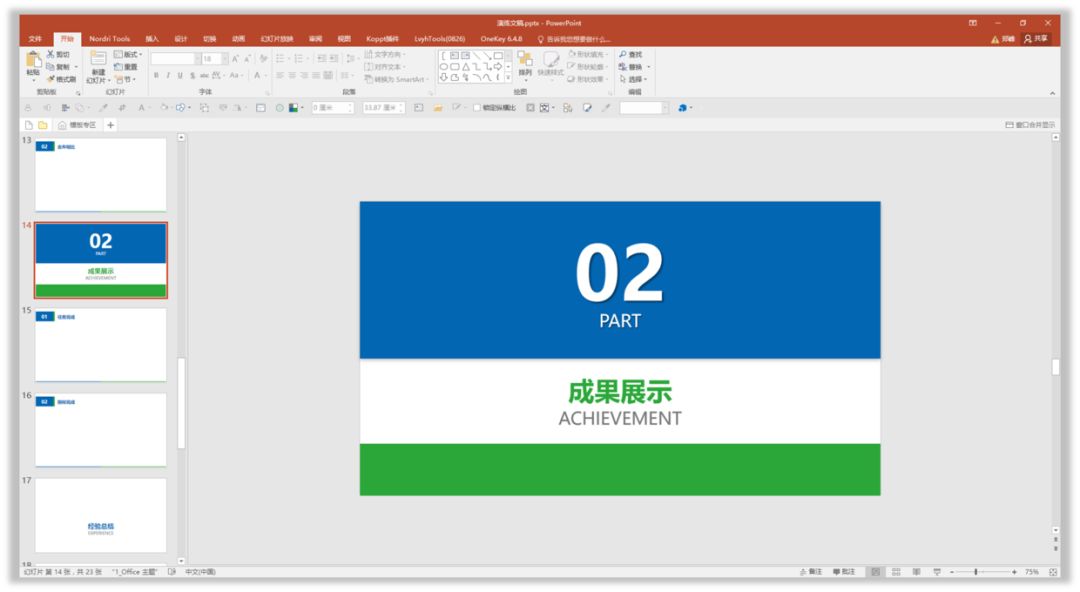Switch to Reading view icon
The width and height of the screenshot is (1080, 592).
917,572
